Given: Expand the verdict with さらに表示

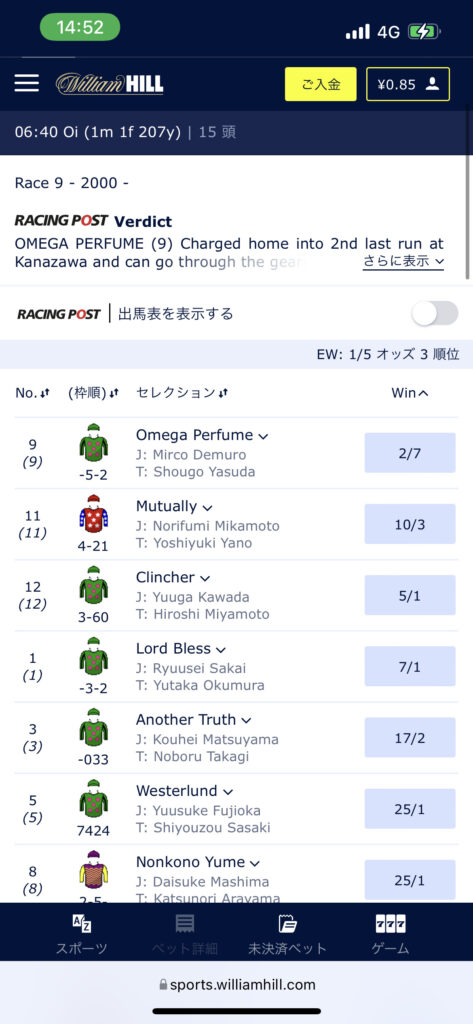Looking at the screenshot, I should coord(404,261).
